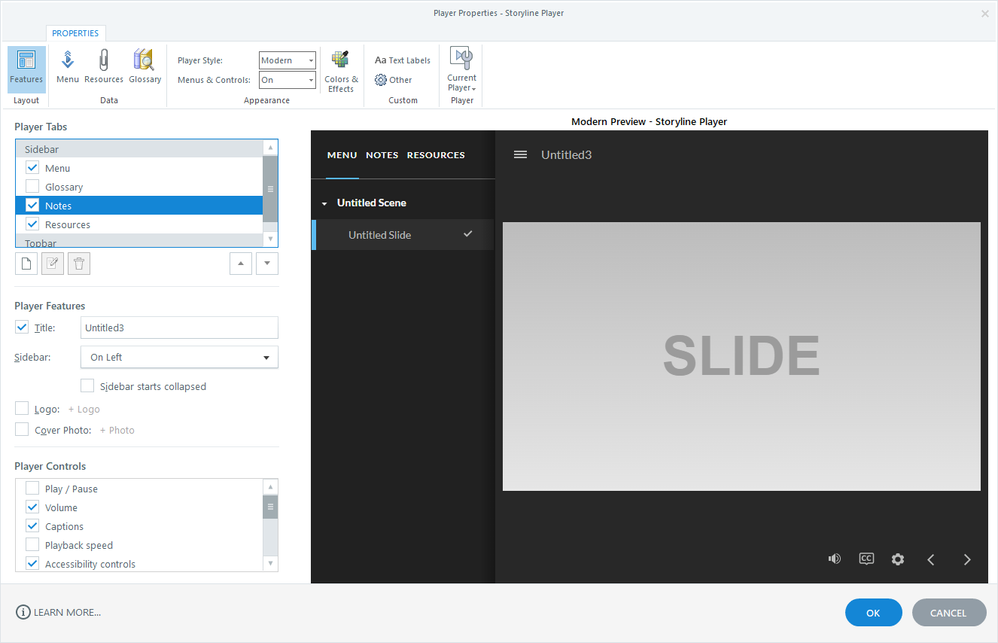Click the settings gear icon in preview
This screenshot has width=998, height=643.
(898, 559)
